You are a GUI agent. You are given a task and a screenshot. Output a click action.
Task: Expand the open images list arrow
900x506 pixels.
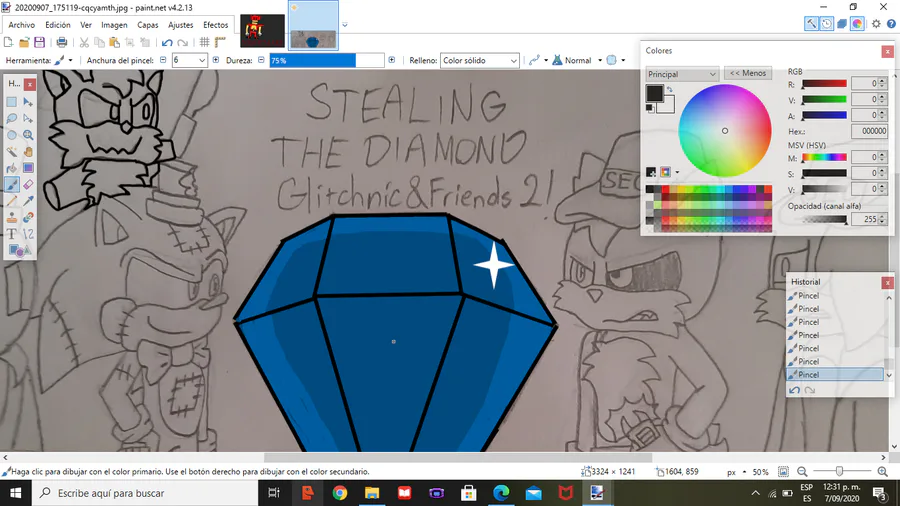[x=344, y=25]
